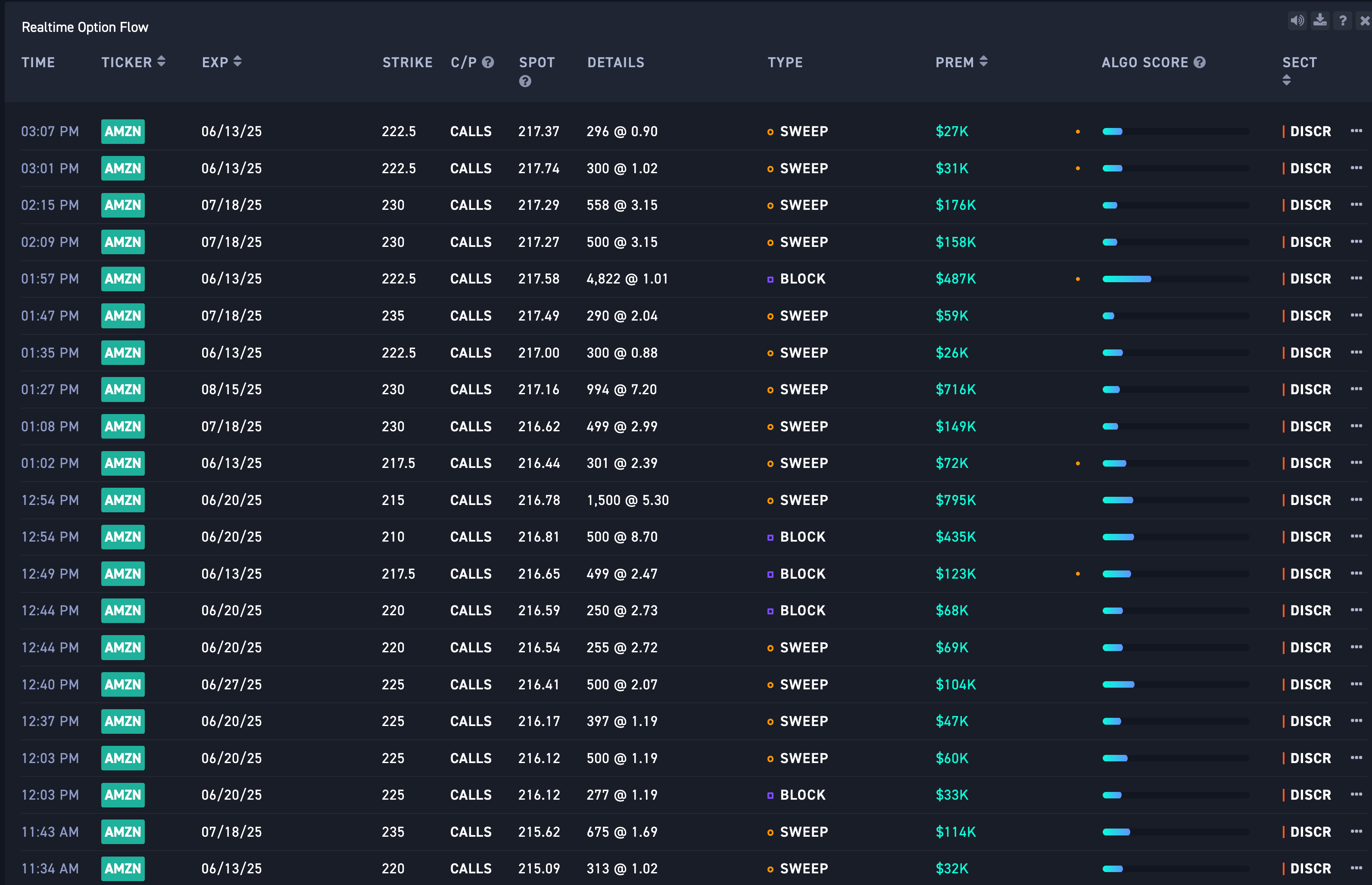This screenshot has width=1372, height=885.
Task: Sort by the EXP column arrows
Action: coord(237,62)
